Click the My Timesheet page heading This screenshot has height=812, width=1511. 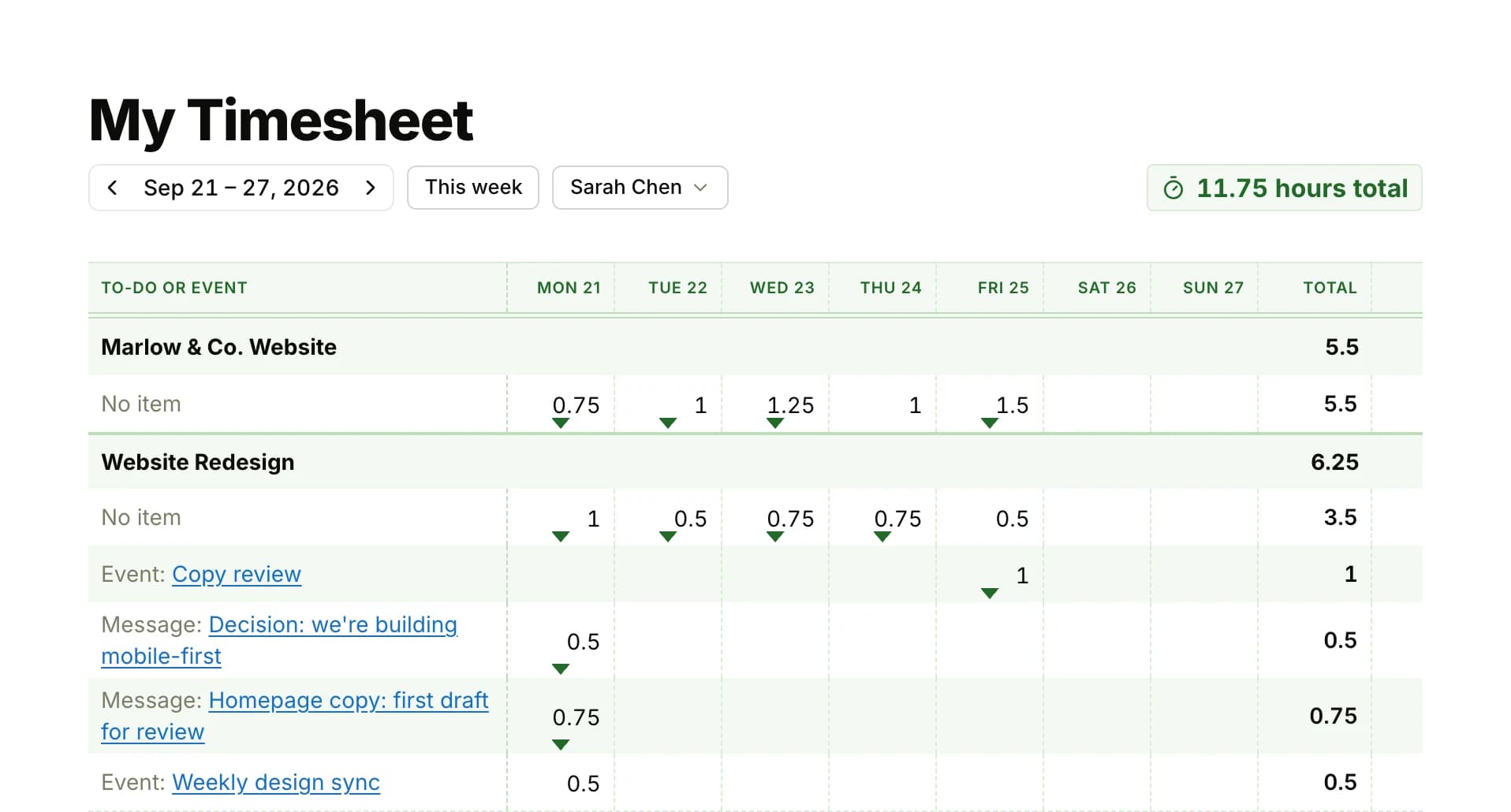[x=281, y=121]
